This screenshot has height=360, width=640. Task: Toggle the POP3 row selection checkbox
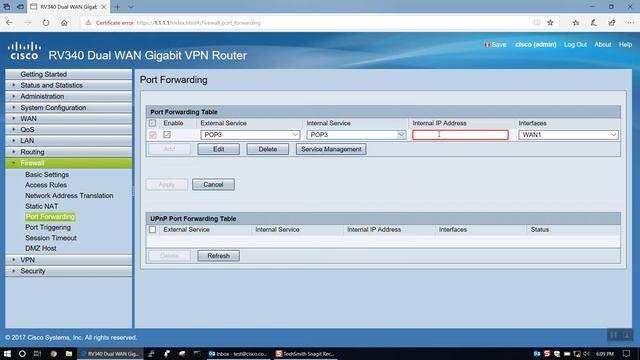[x=153, y=135]
